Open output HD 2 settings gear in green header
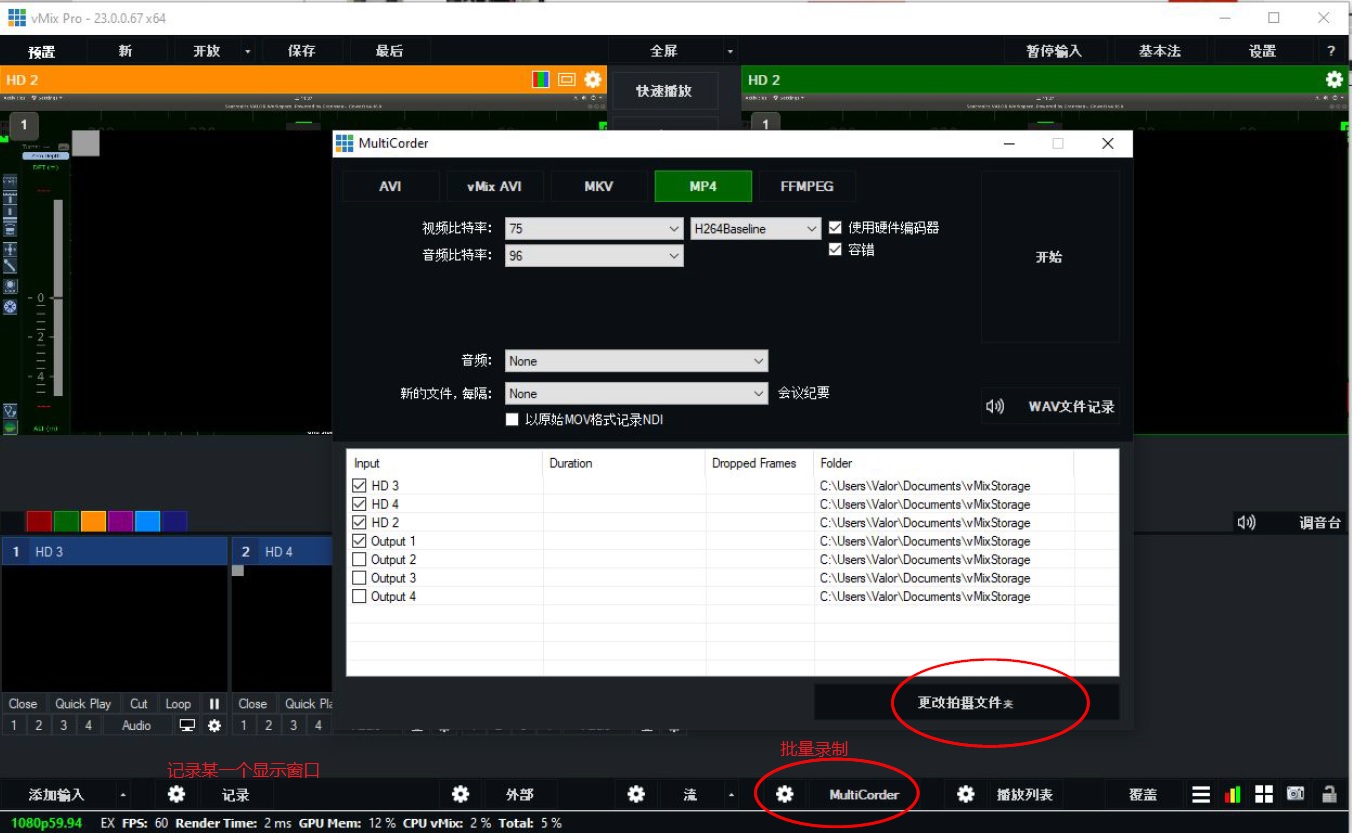This screenshot has width=1352, height=833. 1334,80
